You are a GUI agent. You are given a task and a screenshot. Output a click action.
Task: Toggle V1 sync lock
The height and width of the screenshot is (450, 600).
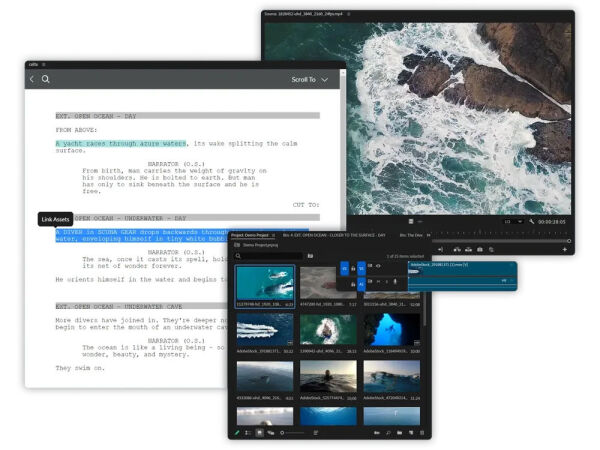click(x=370, y=266)
